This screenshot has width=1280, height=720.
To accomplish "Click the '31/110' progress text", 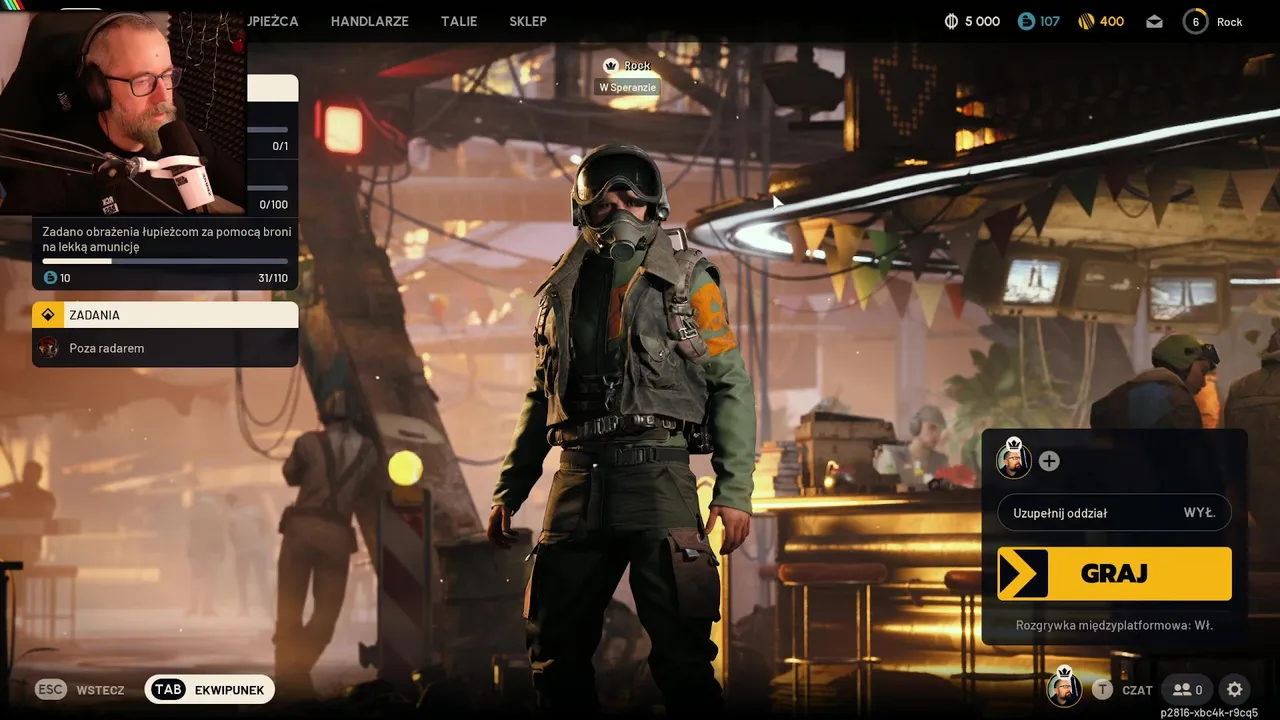I will [272, 278].
